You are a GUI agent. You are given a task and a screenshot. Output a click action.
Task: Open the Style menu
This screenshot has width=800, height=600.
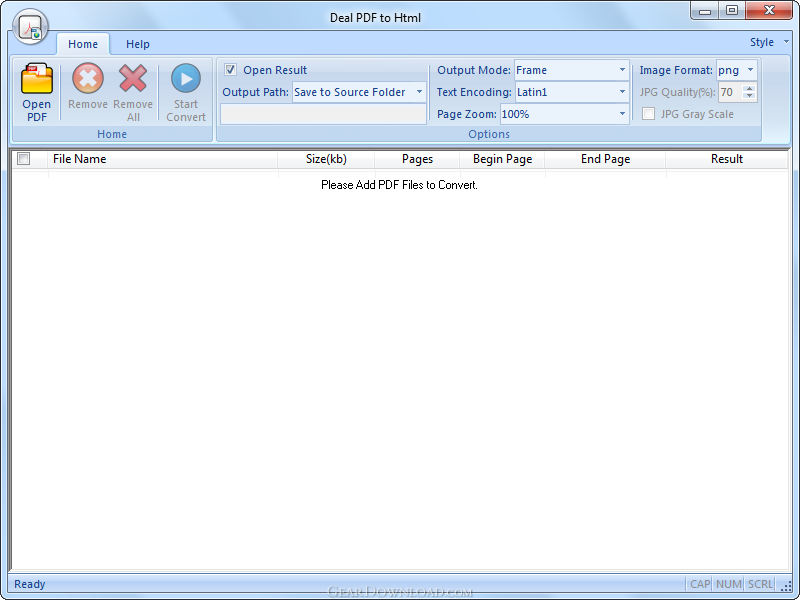point(768,42)
